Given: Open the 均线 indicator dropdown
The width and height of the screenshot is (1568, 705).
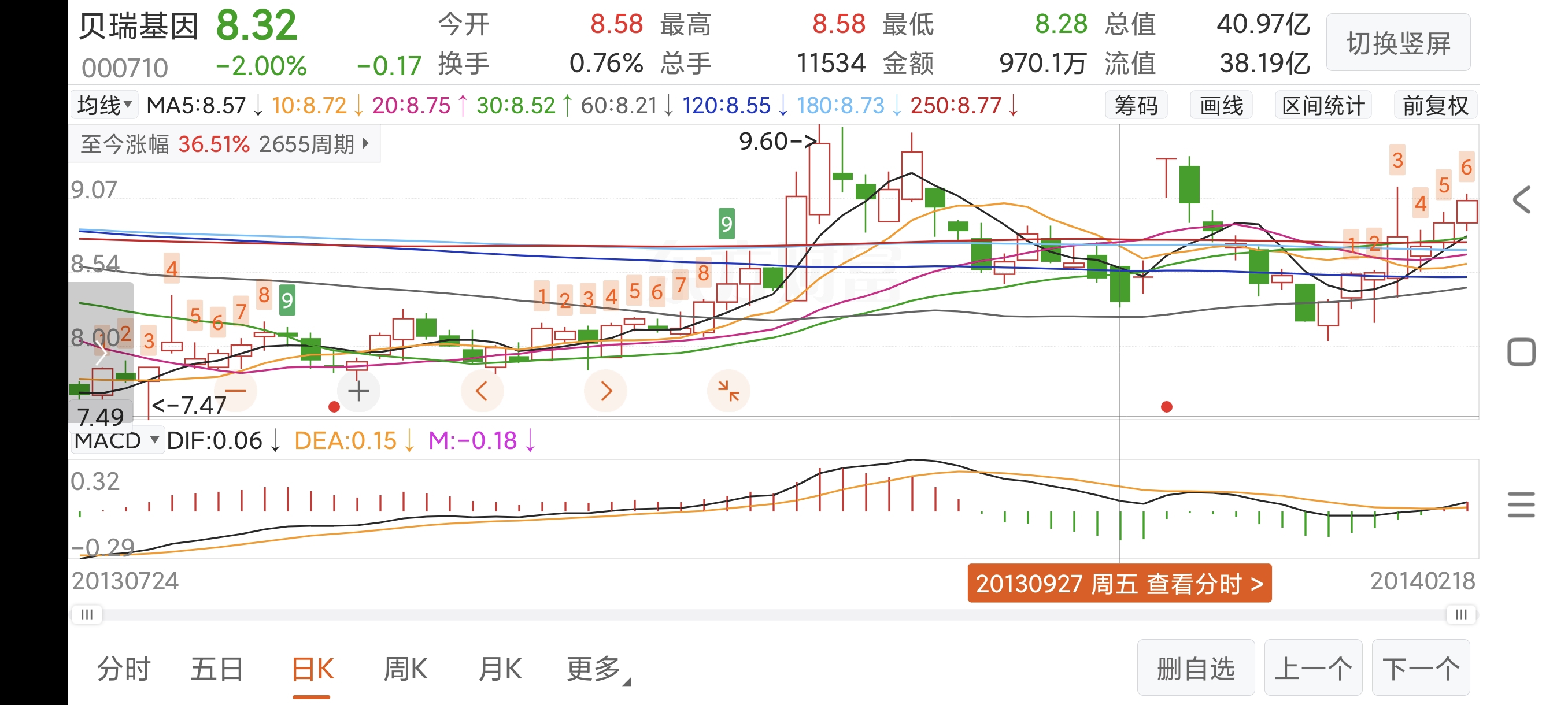Looking at the screenshot, I should (x=104, y=106).
